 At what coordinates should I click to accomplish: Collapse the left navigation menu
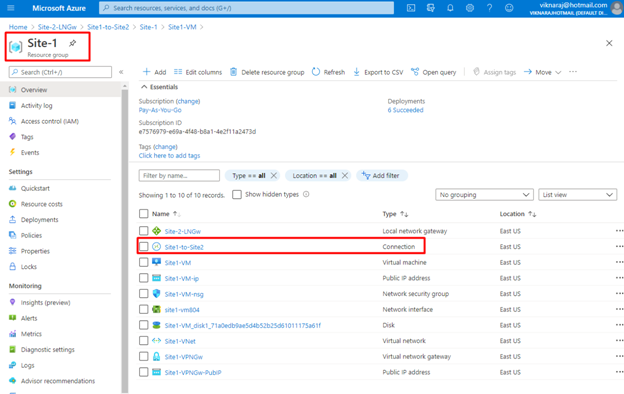point(121,72)
